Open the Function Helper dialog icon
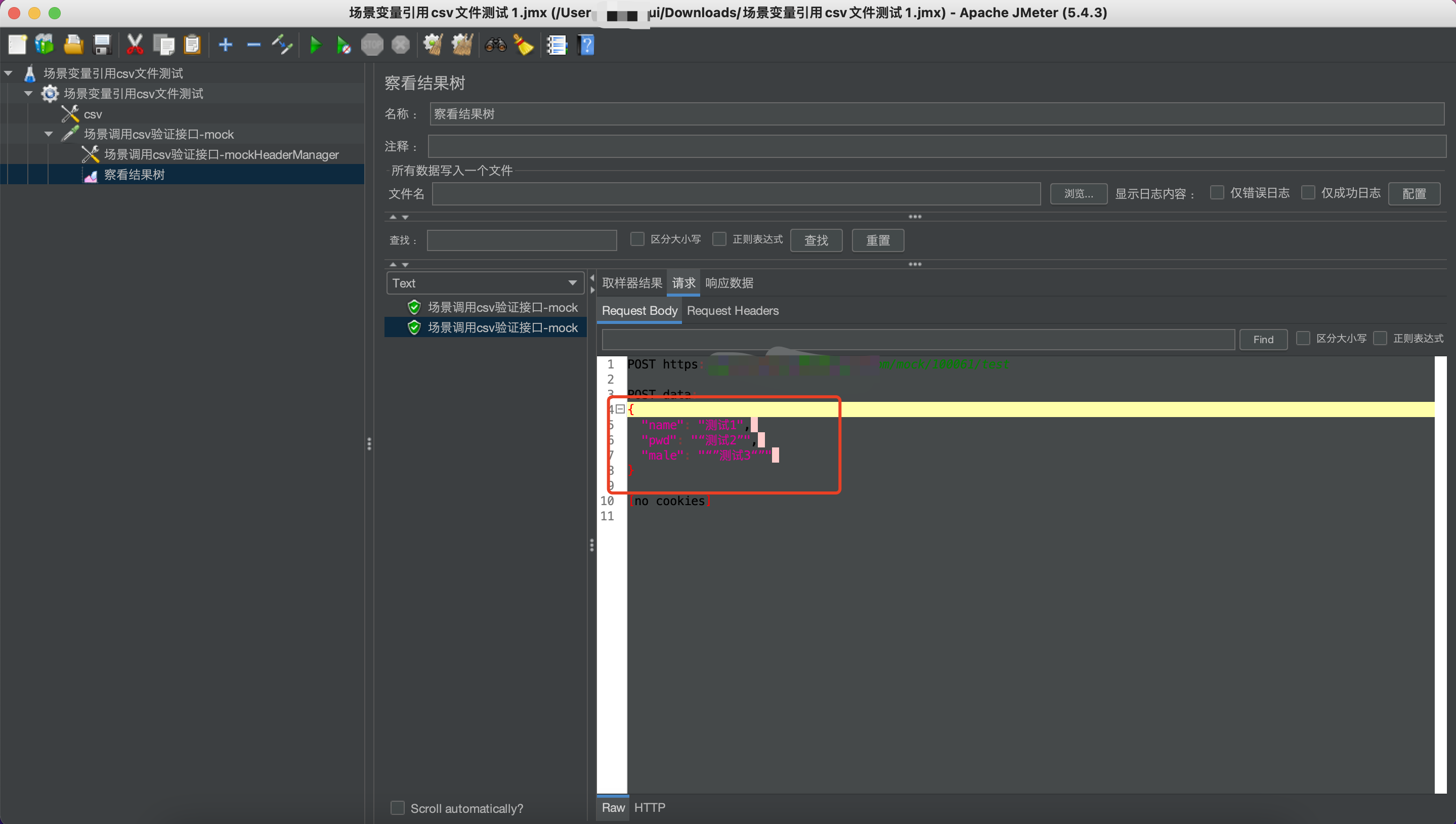1456x824 pixels. [557, 45]
